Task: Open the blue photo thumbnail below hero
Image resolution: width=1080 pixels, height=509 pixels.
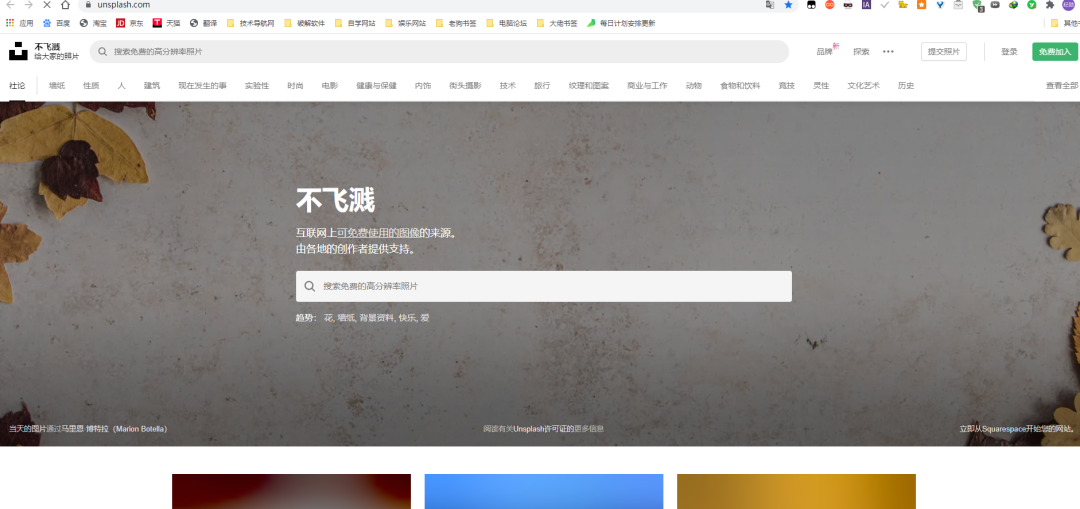Action: (x=543, y=491)
